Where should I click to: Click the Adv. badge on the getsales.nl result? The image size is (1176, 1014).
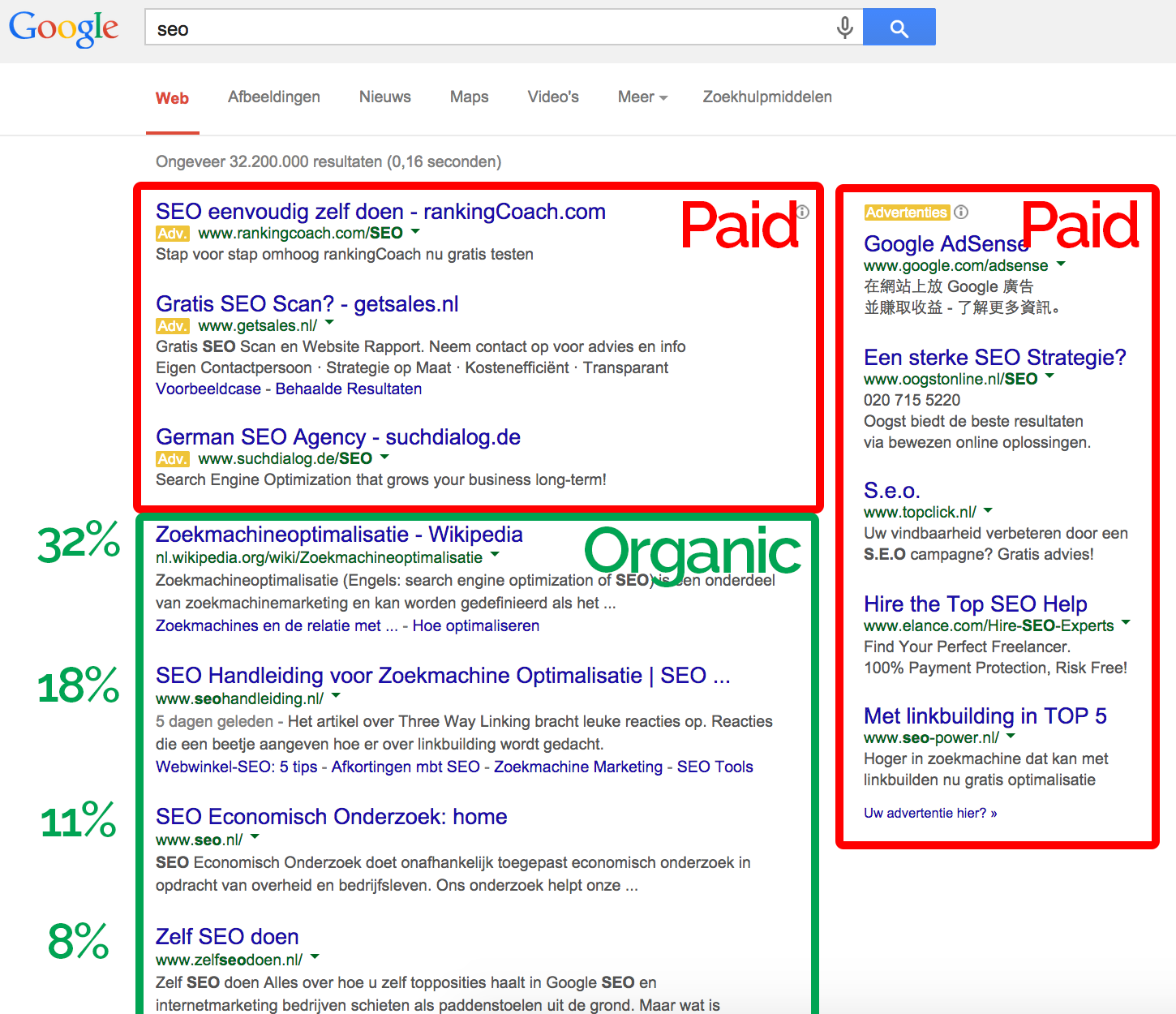click(x=172, y=325)
